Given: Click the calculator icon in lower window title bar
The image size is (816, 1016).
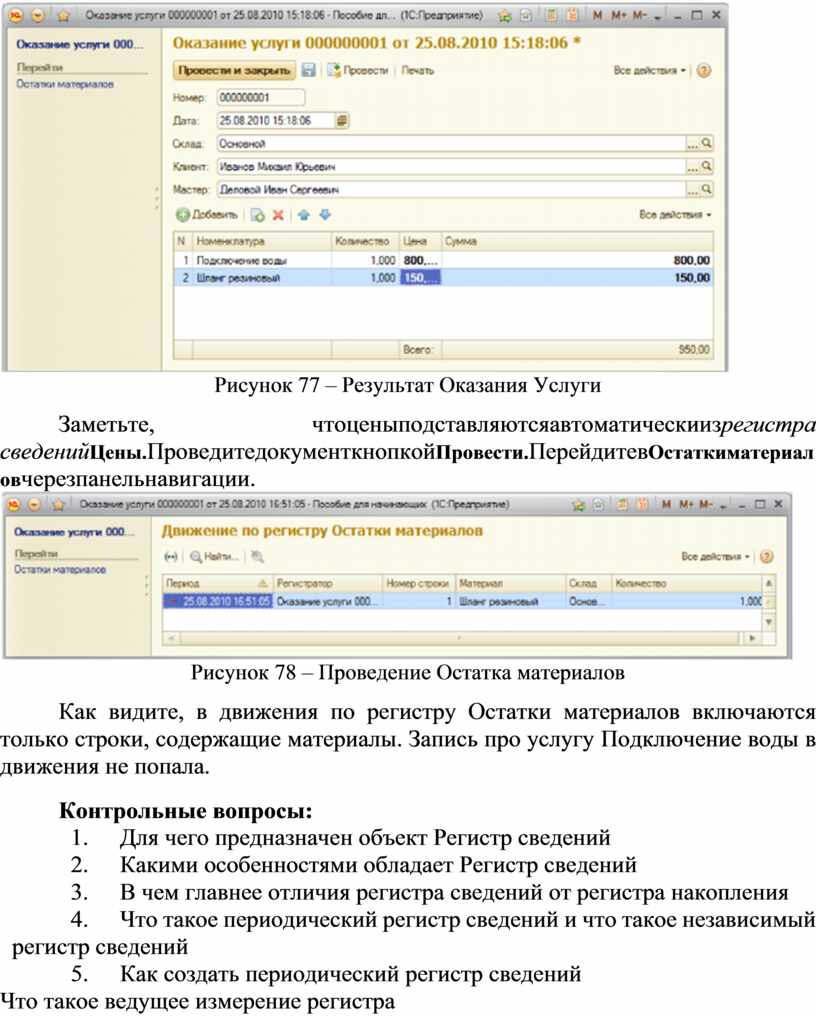Looking at the screenshot, I should click(x=622, y=504).
